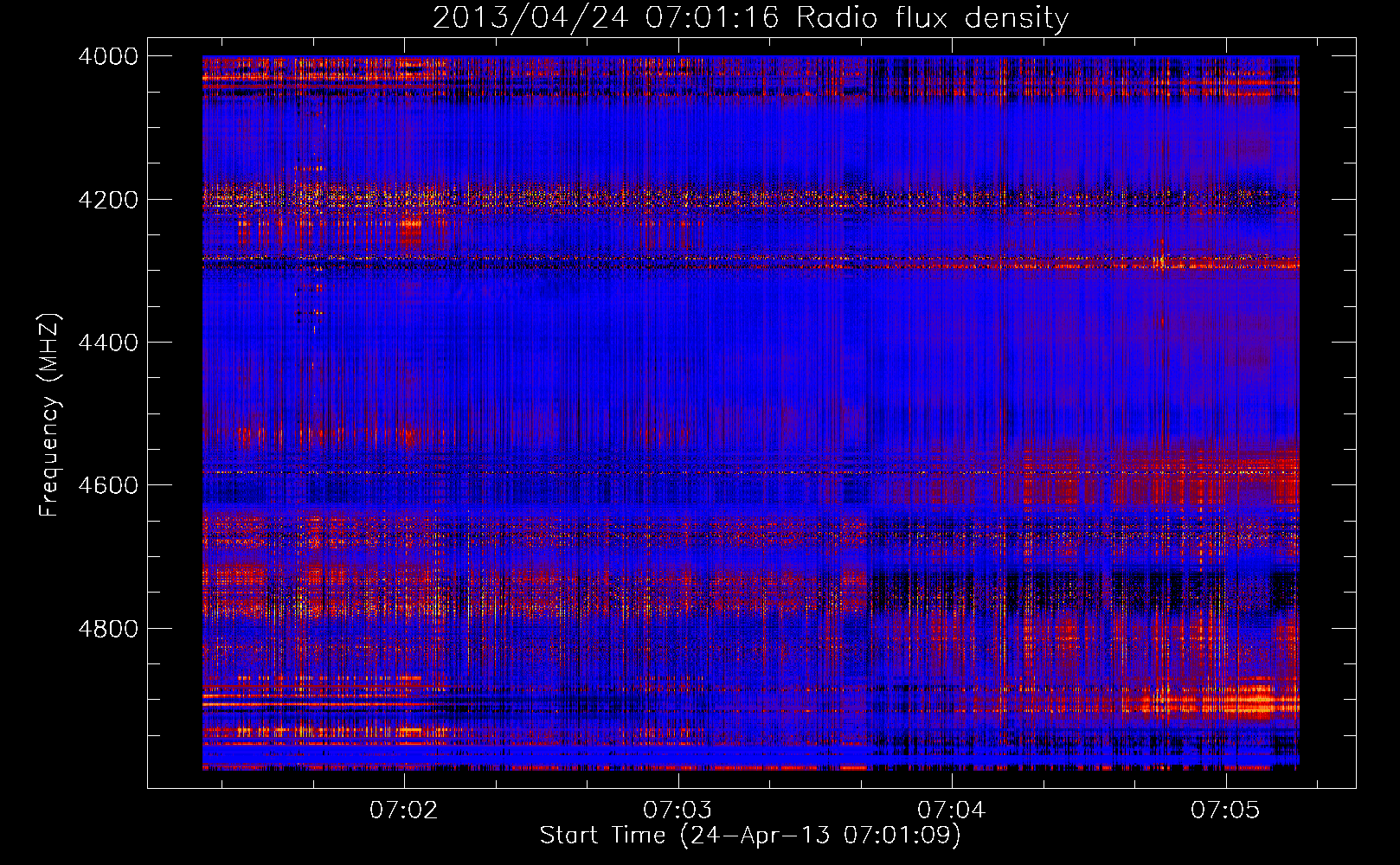Click the 07:05 time axis label
Screen dimensions: 1400x865
point(1225,811)
